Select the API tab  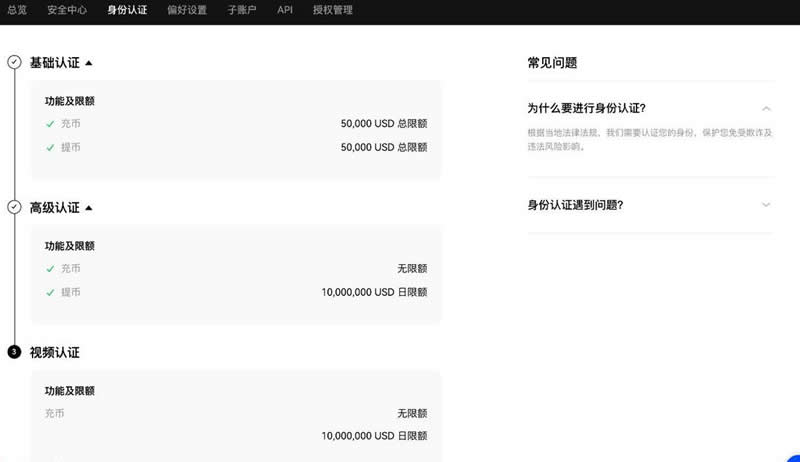(x=285, y=10)
